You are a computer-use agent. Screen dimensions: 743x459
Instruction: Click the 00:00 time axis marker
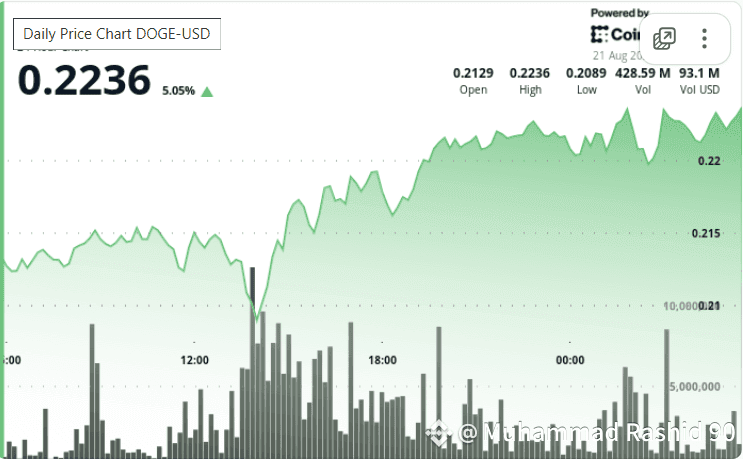[570, 360]
